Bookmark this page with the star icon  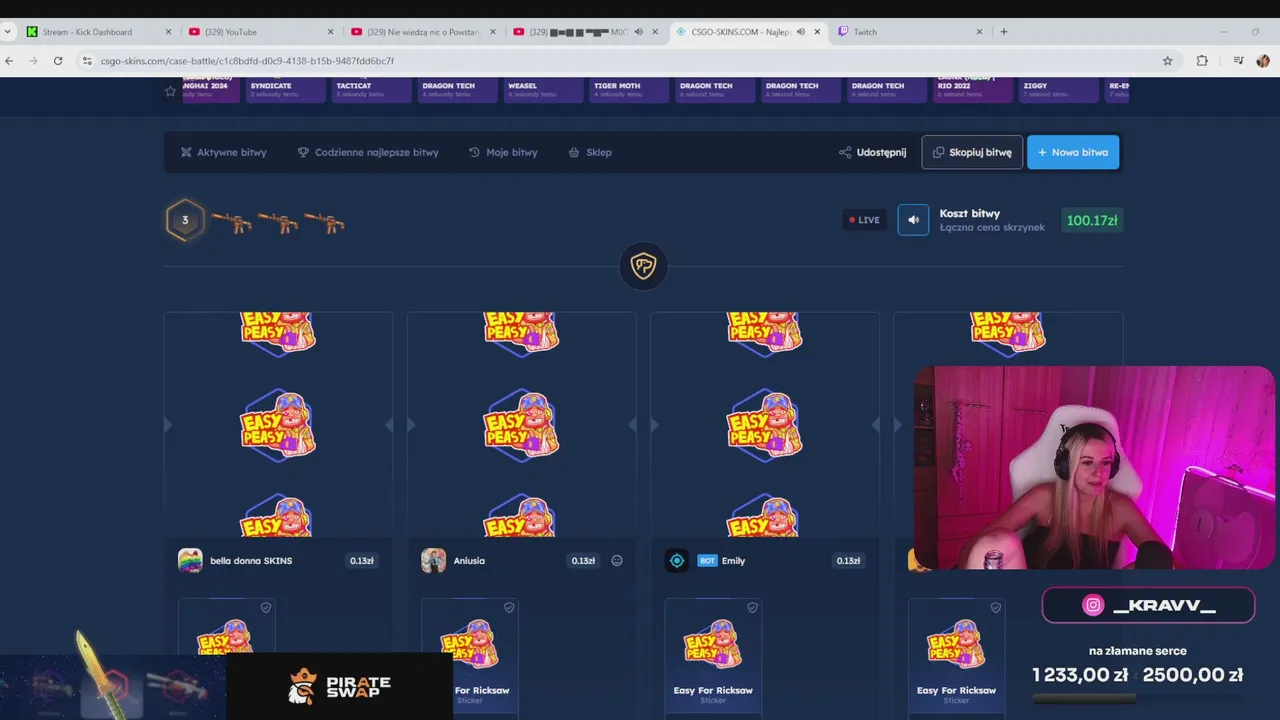click(x=1167, y=61)
